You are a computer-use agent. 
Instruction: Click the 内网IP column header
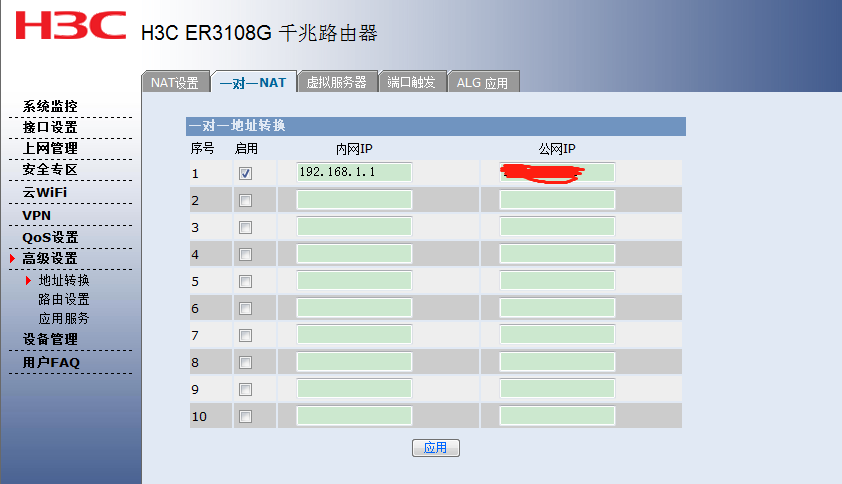click(x=354, y=149)
